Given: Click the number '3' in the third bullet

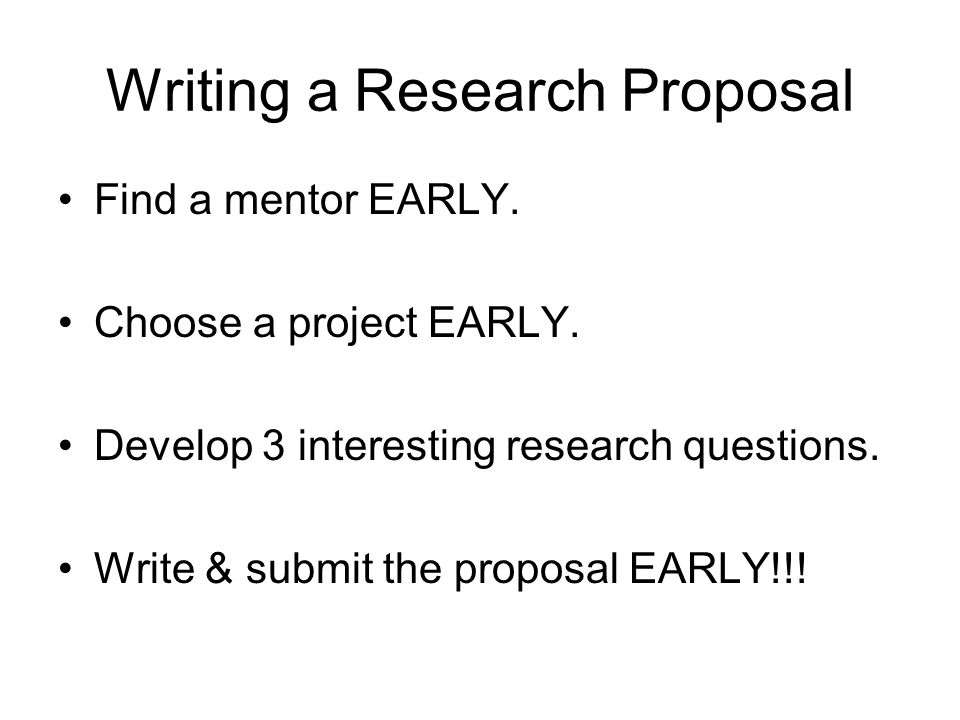Looking at the screenshot, I should coord(274,445).
